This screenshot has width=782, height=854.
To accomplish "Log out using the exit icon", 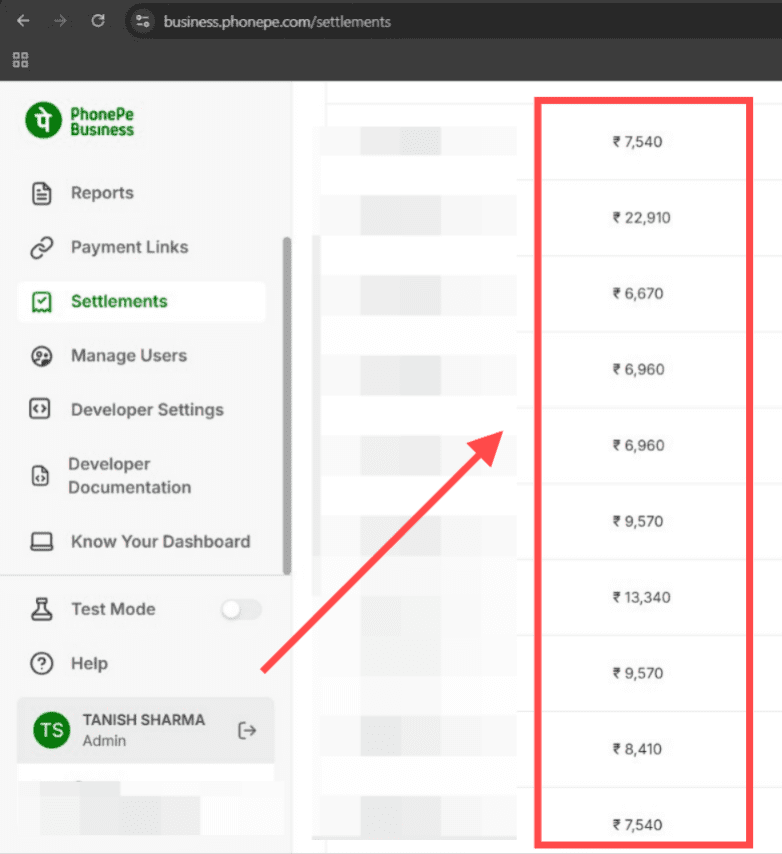I will click(x=247, y=730).
